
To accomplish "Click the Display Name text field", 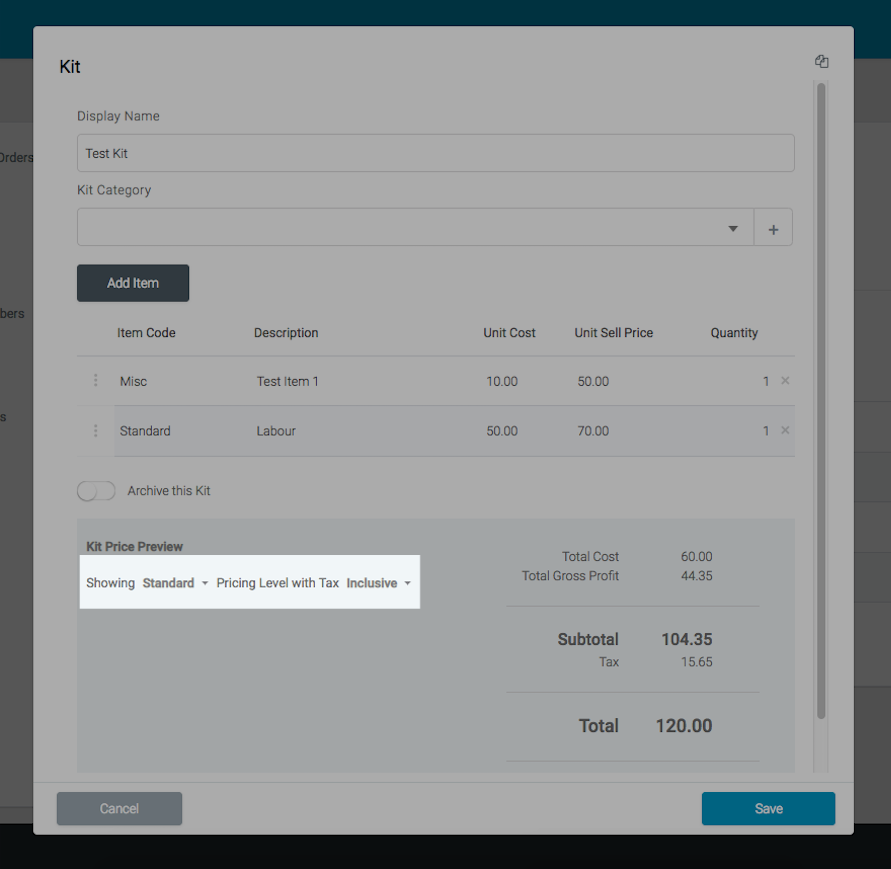I will 435,154.
